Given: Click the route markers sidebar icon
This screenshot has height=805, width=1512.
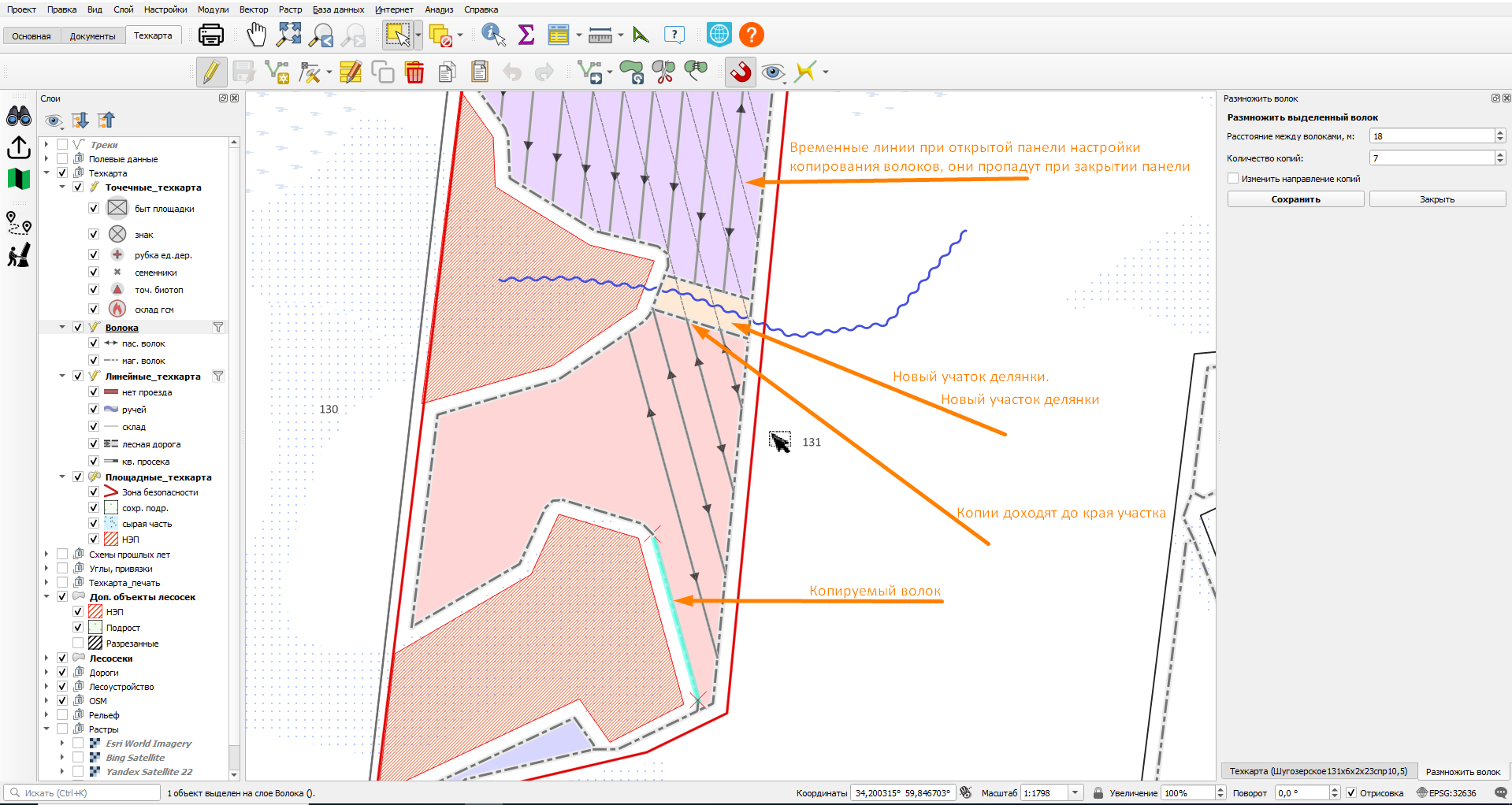Looking at the screenshot, I should (18, 223).
